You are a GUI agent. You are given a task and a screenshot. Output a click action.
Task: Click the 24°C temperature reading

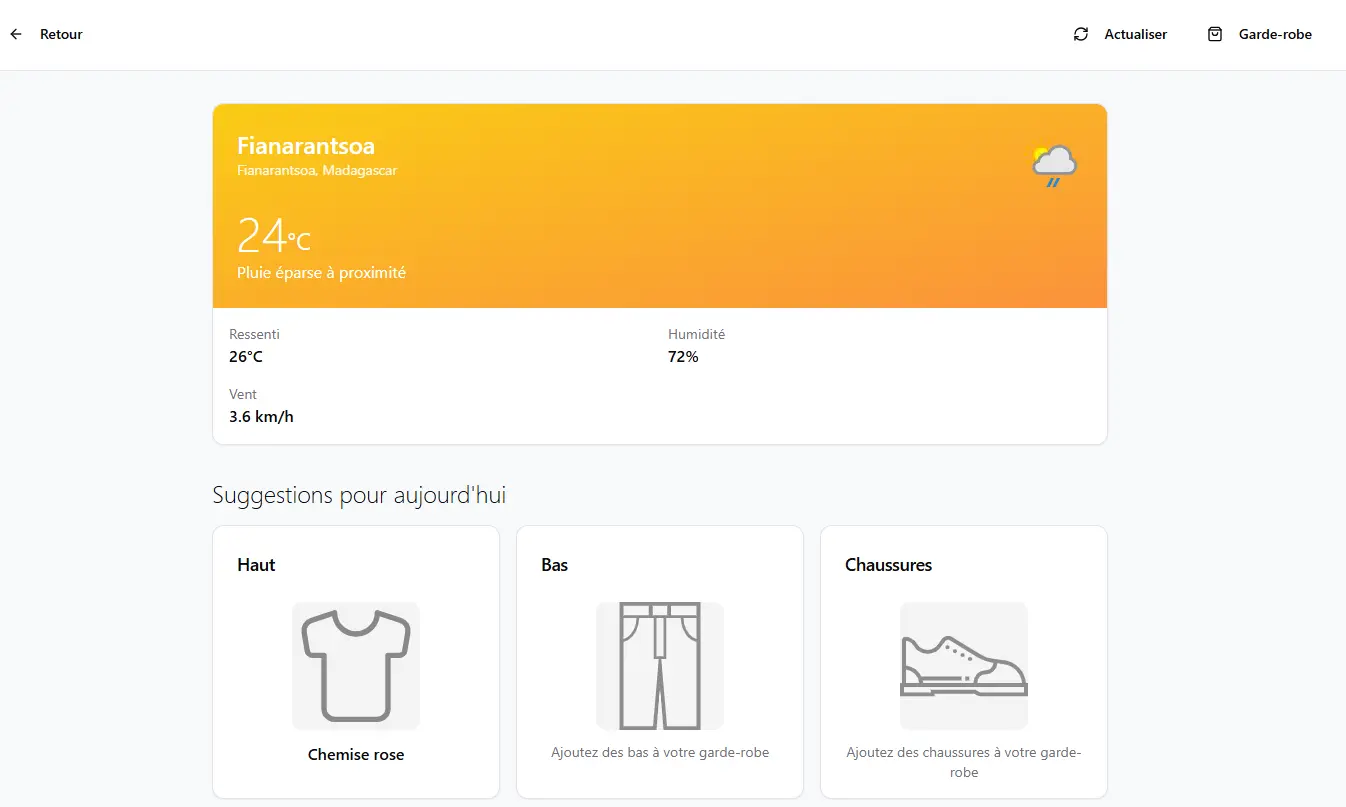pyautogui.click(x=274, y=236)
